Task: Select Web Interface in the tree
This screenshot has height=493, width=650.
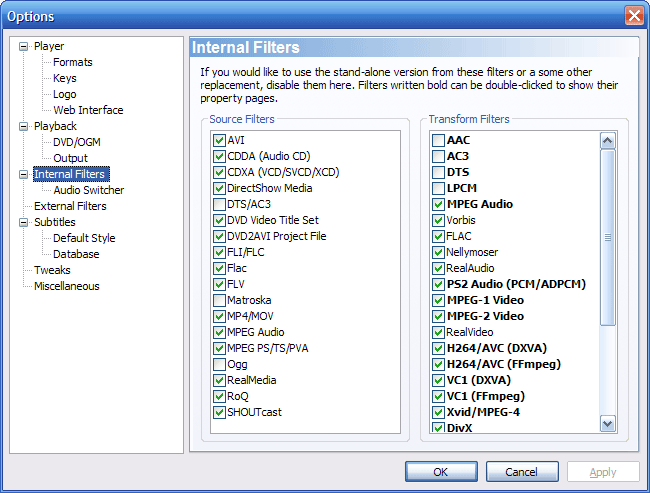Action: [88, 110]
